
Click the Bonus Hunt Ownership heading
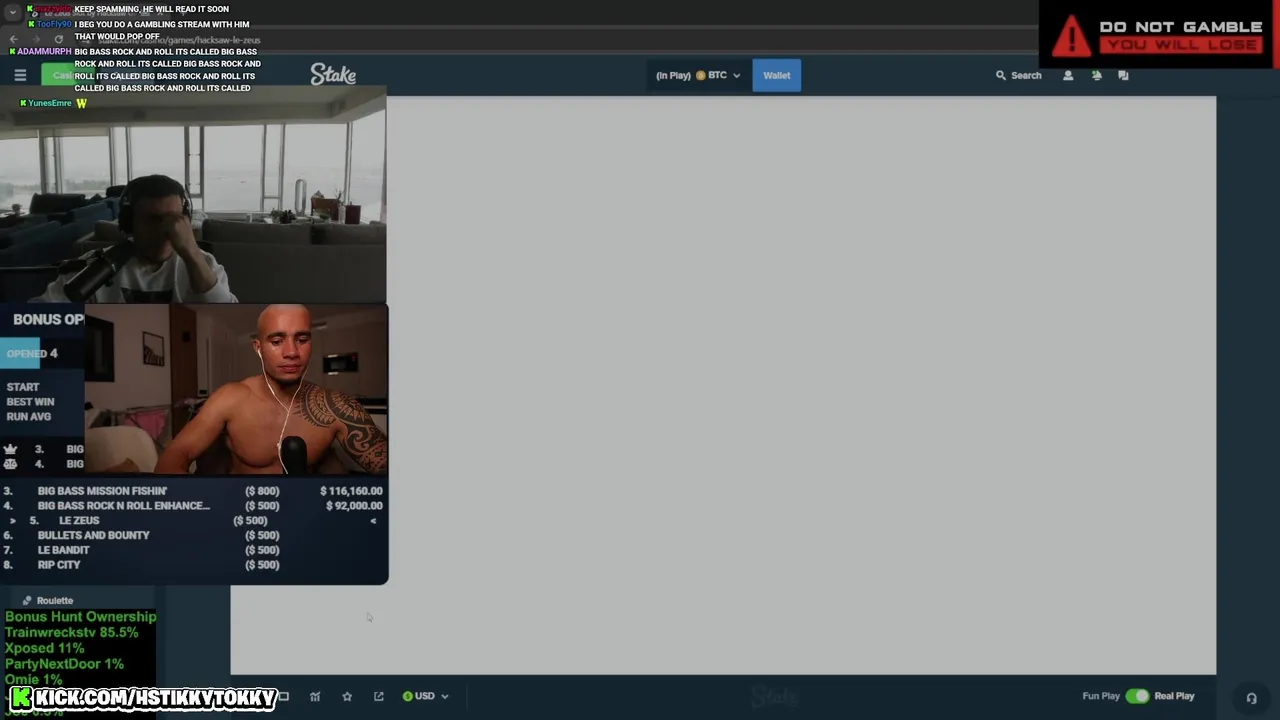(81, 617)
